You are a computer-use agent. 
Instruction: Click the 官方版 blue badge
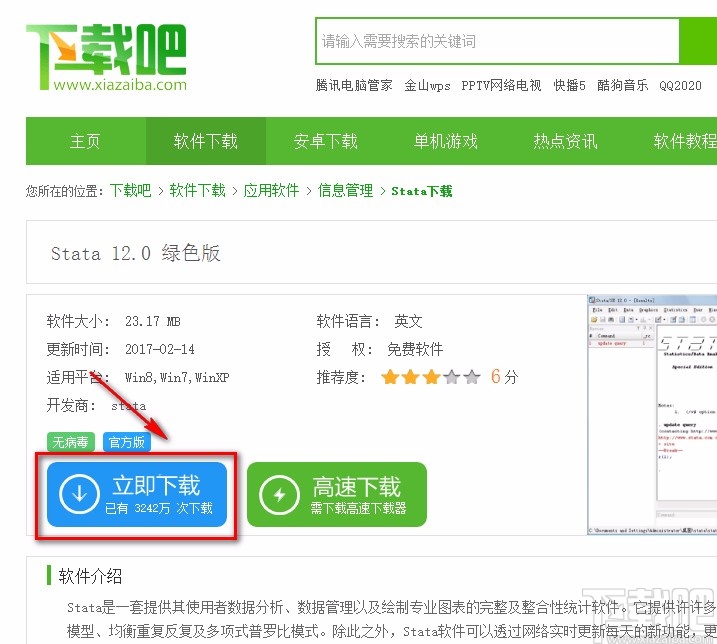[127, 442]
